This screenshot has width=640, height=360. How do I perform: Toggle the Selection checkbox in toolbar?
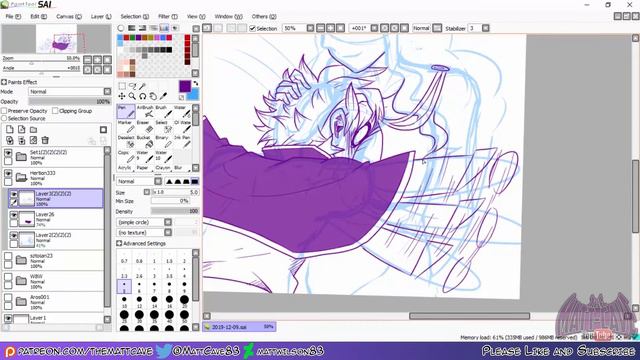pos(252,28)
